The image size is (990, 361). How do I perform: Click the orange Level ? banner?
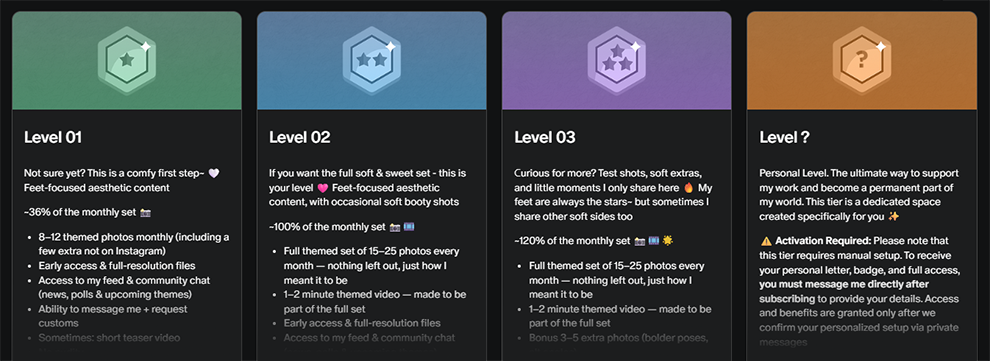tap(862, 61)
